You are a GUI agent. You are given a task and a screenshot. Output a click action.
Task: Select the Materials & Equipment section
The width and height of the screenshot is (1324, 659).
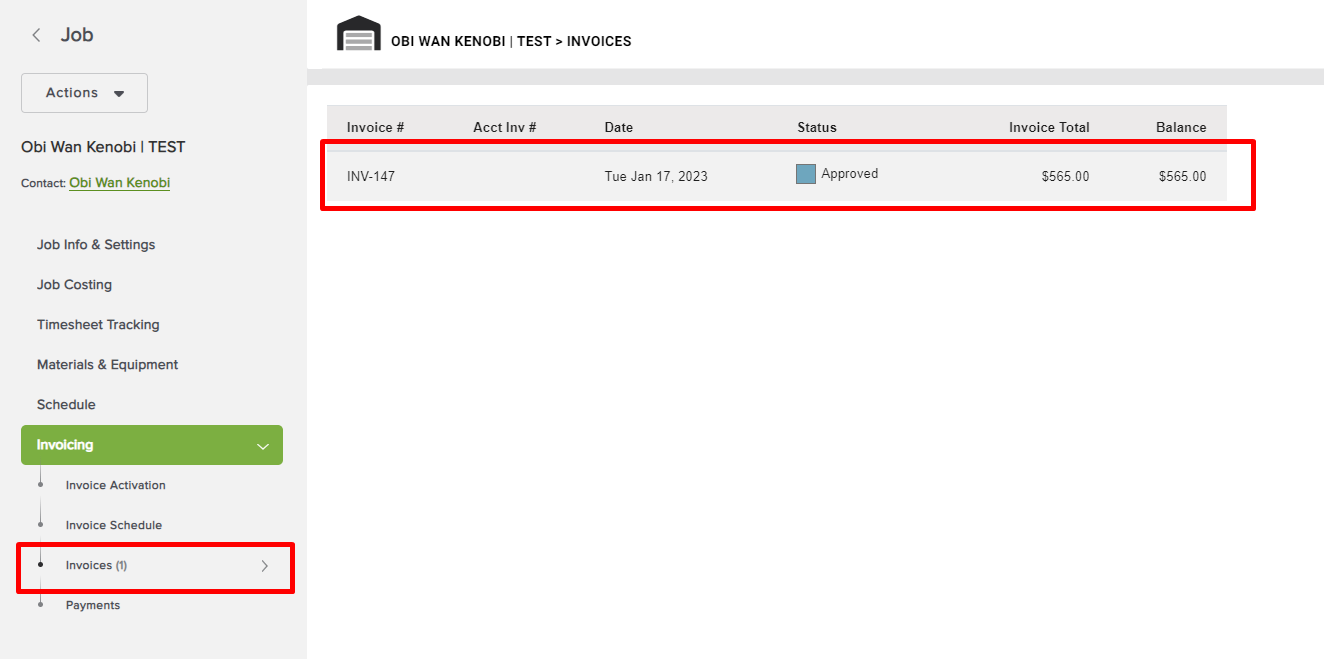107,364
